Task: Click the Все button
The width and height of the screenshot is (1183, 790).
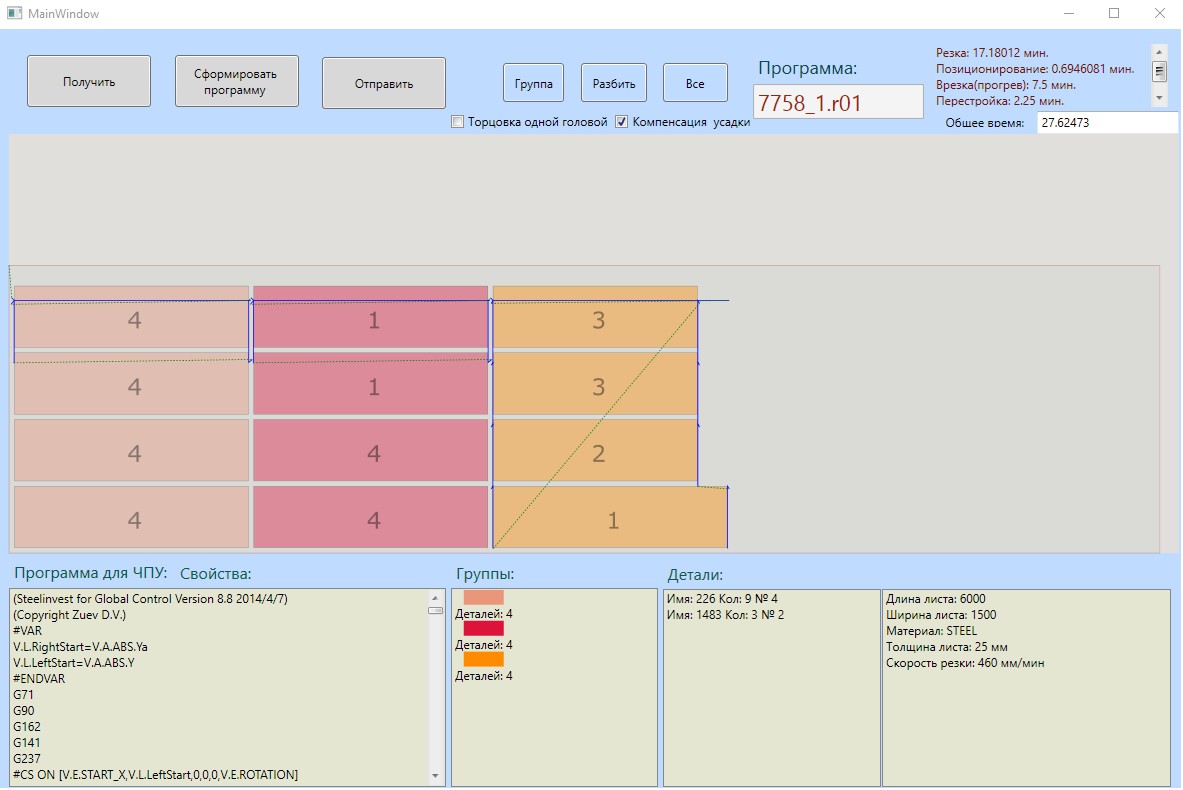Action: [695, 83]
